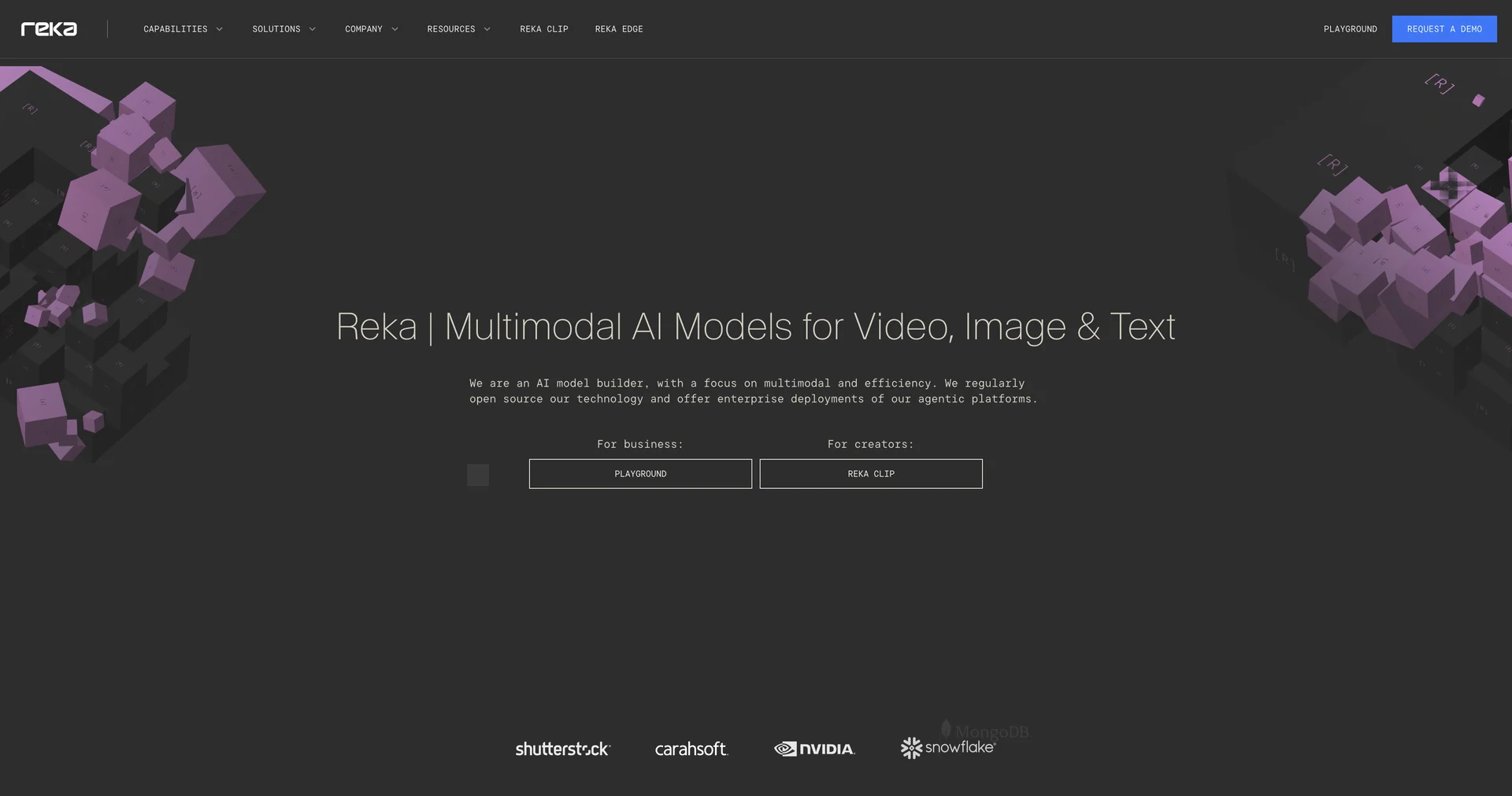Click the Playground button under For business
This screenshot has height=796, width=1512.
coord(640,474)
